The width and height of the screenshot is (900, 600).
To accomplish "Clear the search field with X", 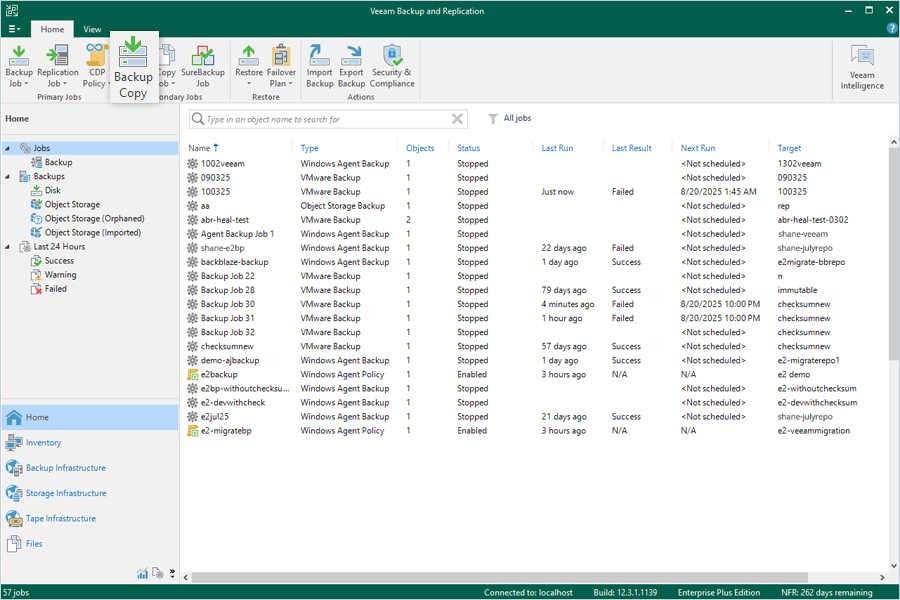I will [x=457, y=119].
